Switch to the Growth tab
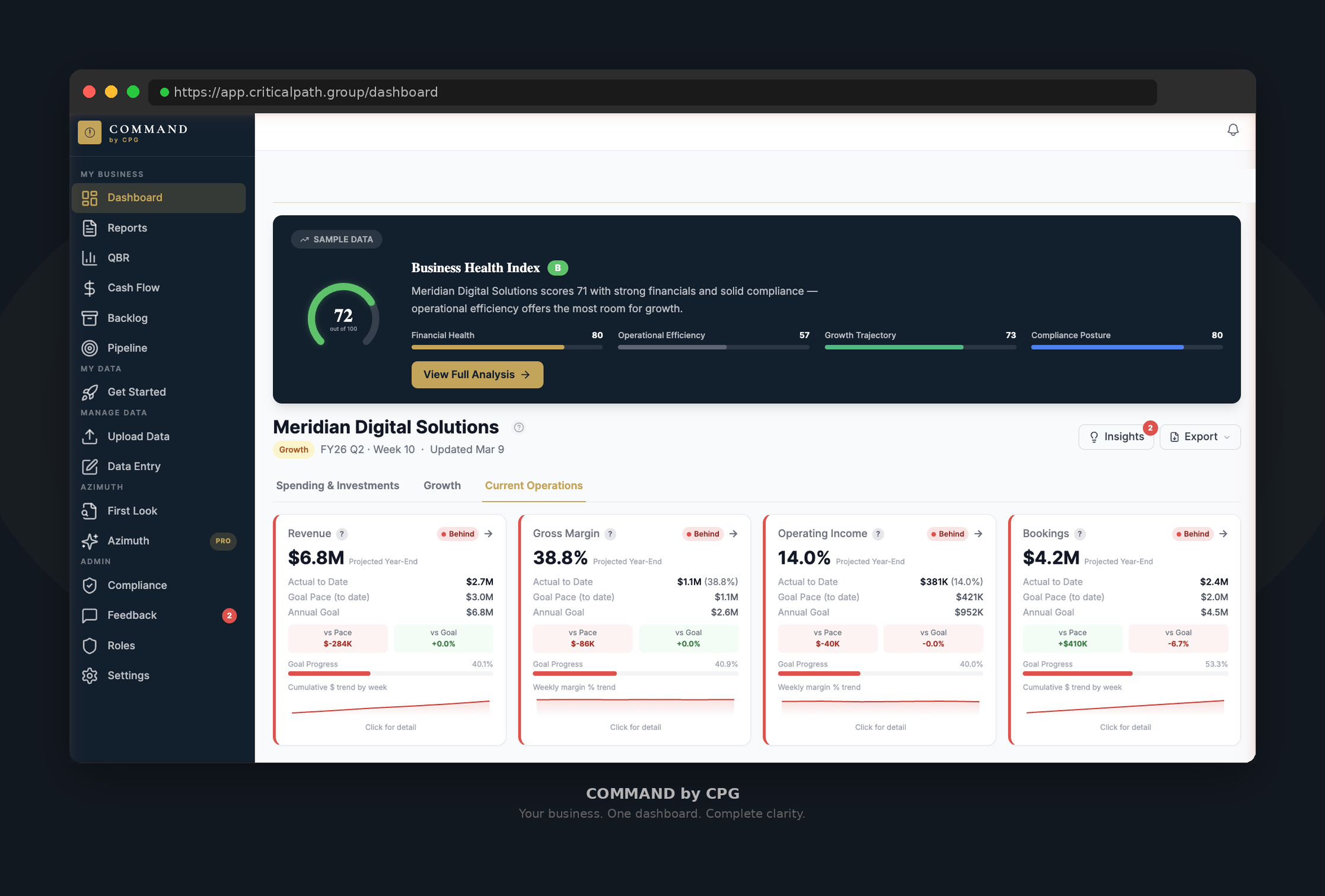Image resolution: width=1325 pixels, height=896 pixels. pos(442,486)
